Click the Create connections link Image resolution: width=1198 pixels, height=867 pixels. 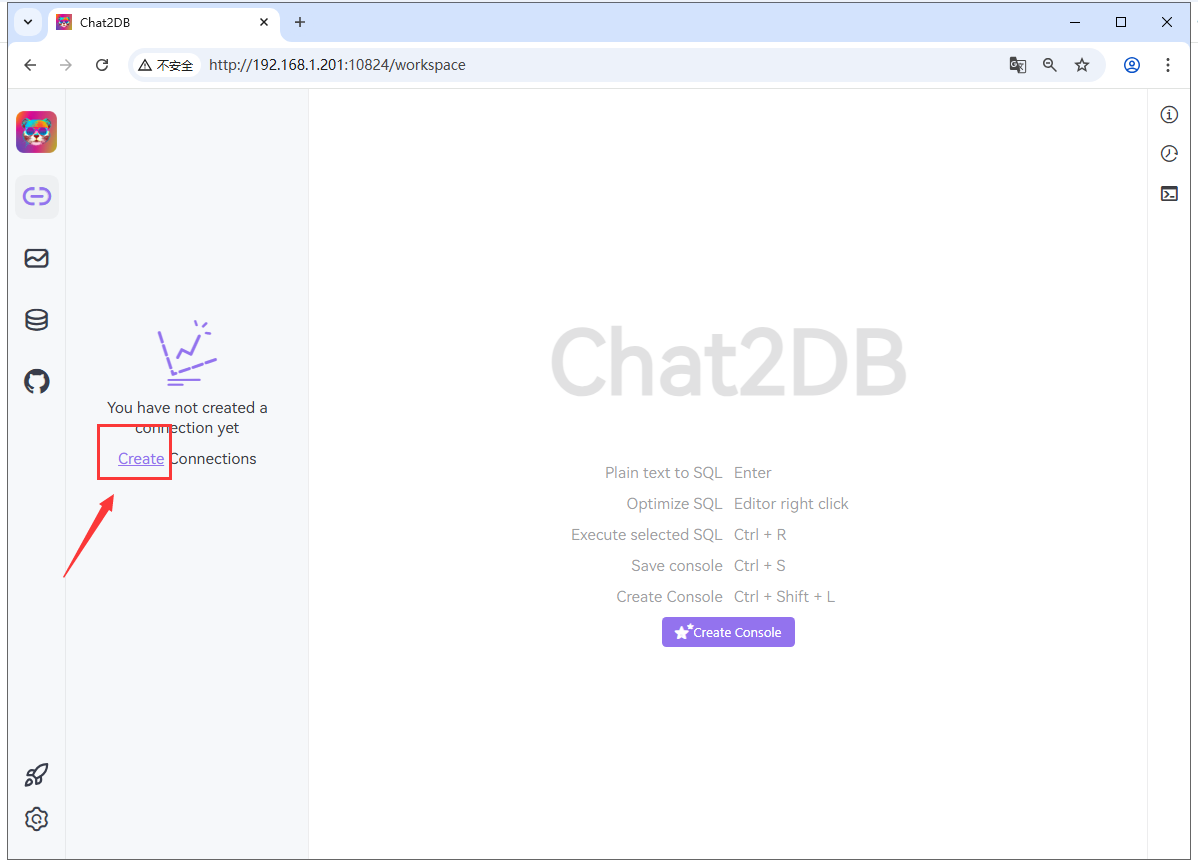click(x=141, y=458)
